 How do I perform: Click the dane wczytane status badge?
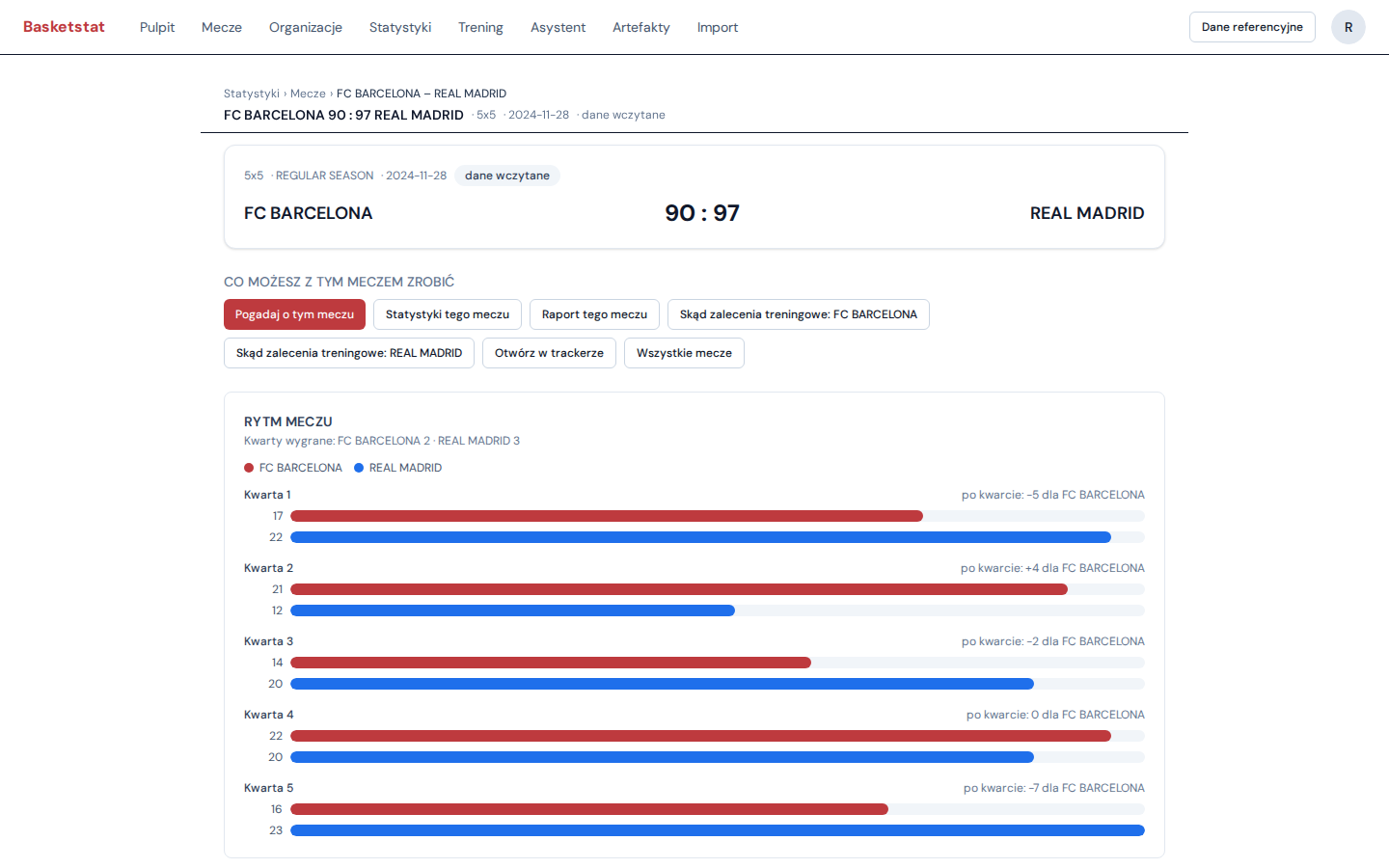(507, 176)
